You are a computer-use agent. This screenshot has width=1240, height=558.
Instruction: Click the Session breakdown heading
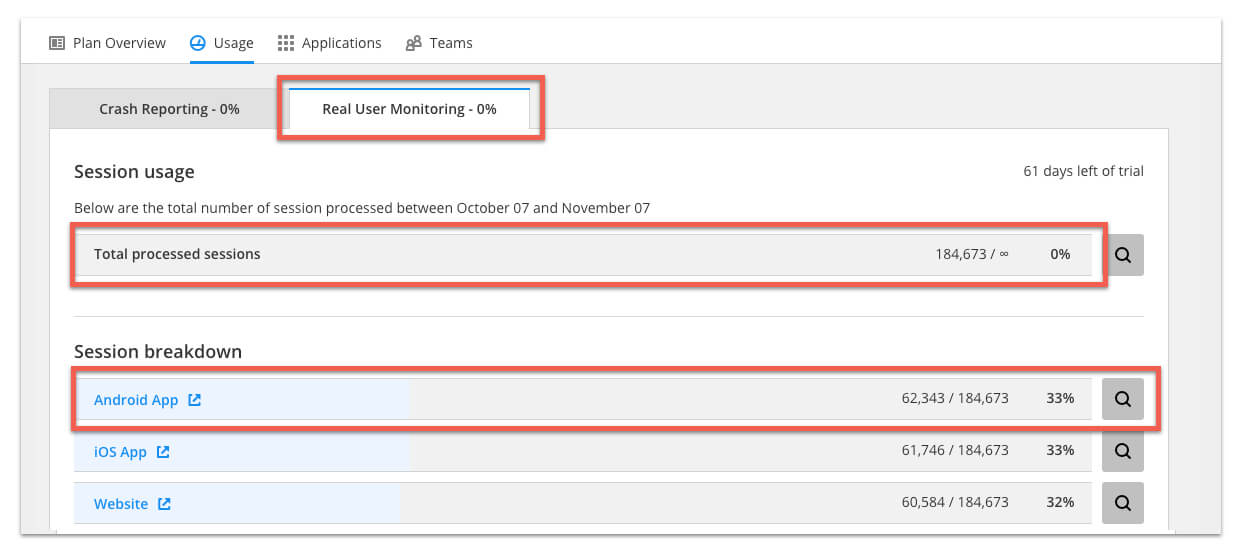[x=158, y=352]
